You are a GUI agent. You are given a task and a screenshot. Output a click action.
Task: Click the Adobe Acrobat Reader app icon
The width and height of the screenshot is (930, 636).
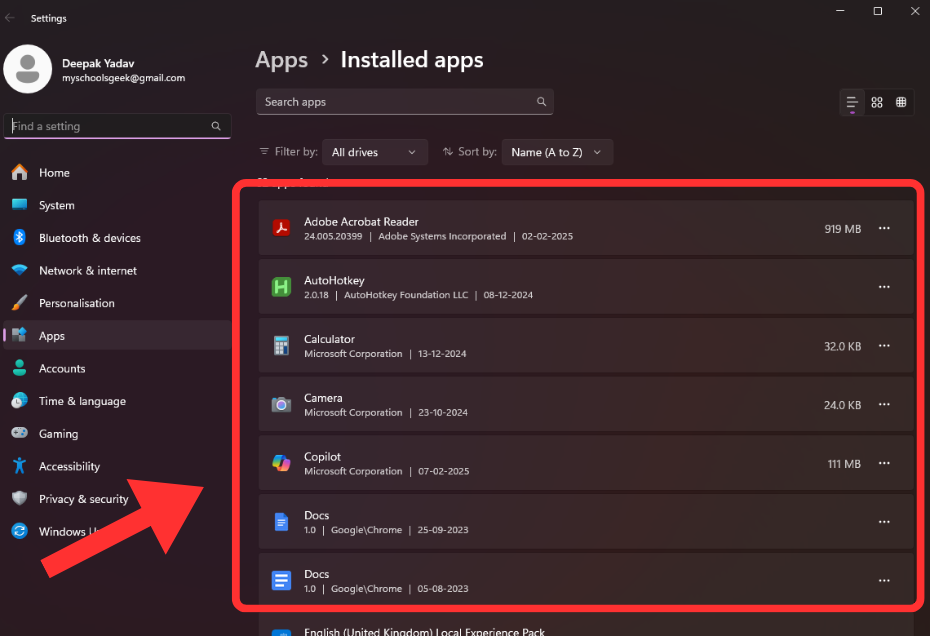[281, 228]
